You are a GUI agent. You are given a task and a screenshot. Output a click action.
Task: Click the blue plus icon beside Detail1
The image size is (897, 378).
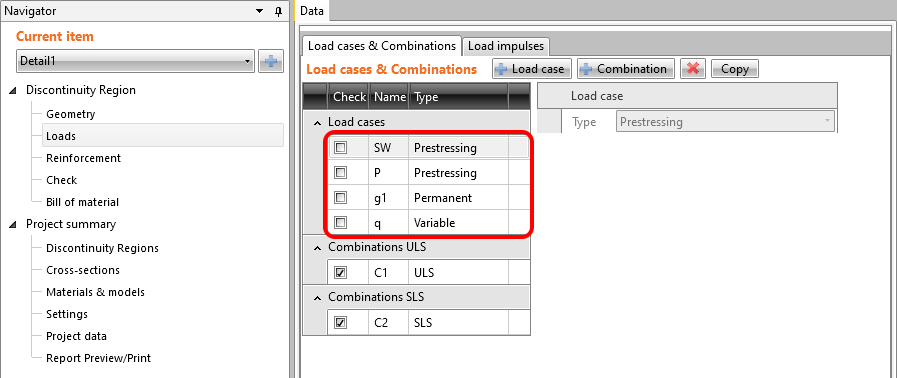click(271, 61)
